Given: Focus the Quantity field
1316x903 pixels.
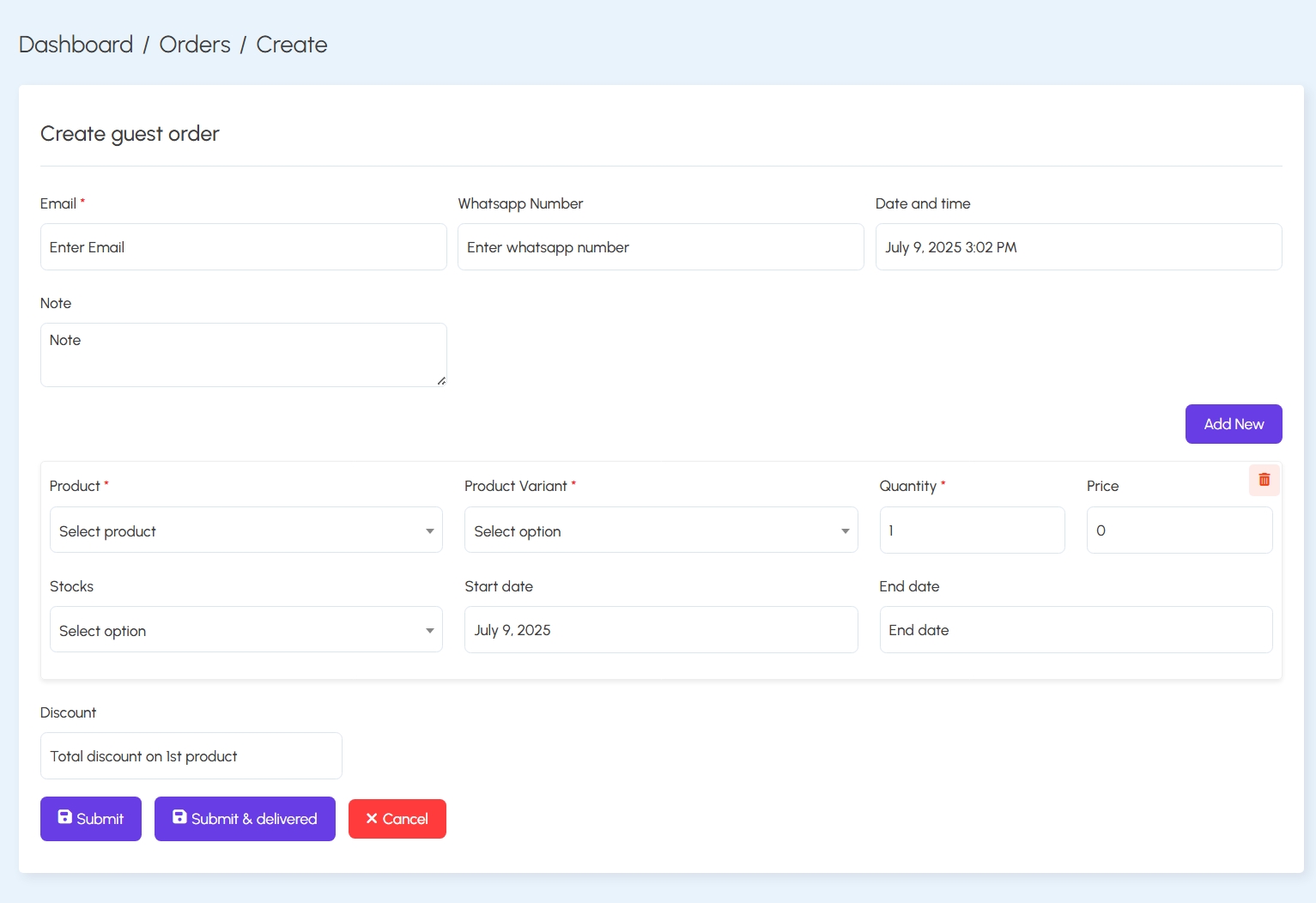Looking at the screenshot, I should tap(973, 530).
